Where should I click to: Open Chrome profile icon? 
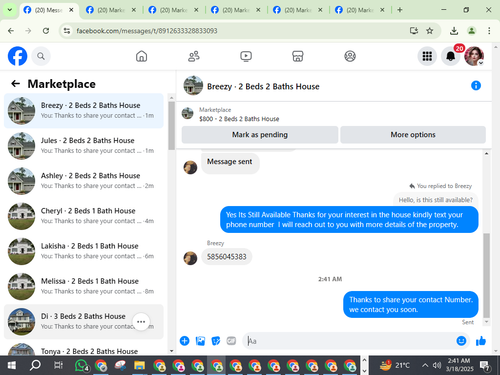(471, 31)
